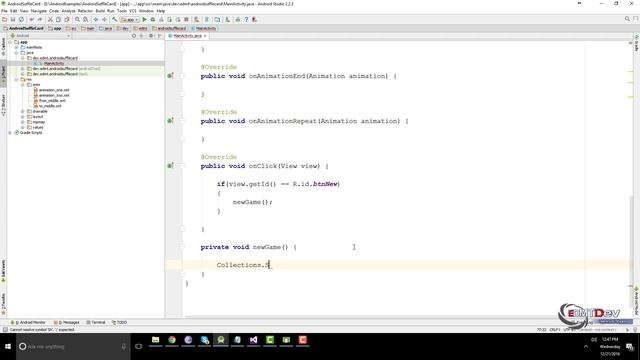The width and height of the screenshot is (640, 360).
Task: Click the scroll-from-source target icon in Project panel
Action: [134, 36]
